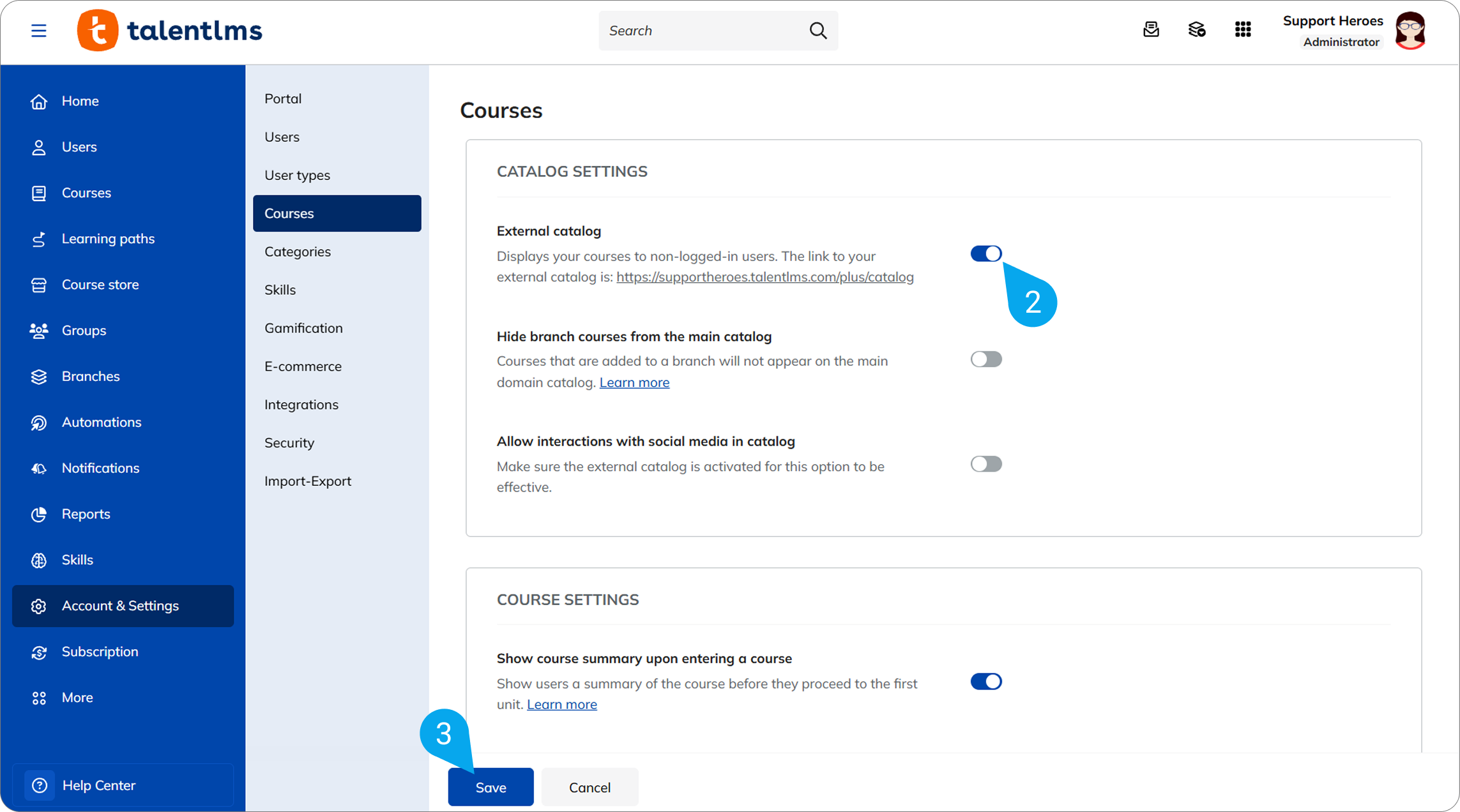Click the Home house icon
The width and height of the screenshot is (1460, 812).
pos(39,101)
